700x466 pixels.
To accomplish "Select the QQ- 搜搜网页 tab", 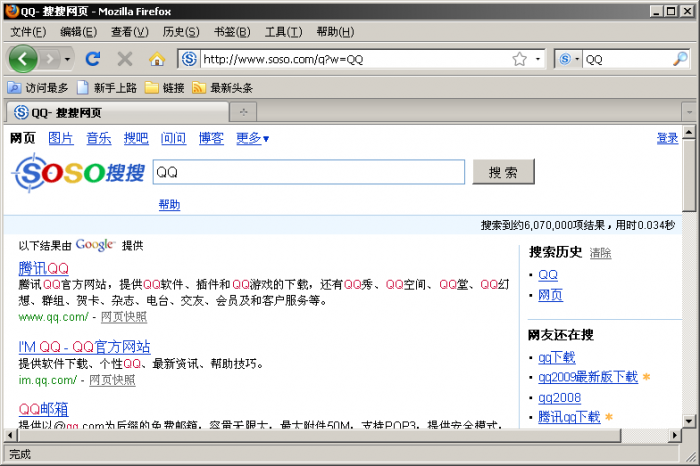I will click(x=117, y=112).
